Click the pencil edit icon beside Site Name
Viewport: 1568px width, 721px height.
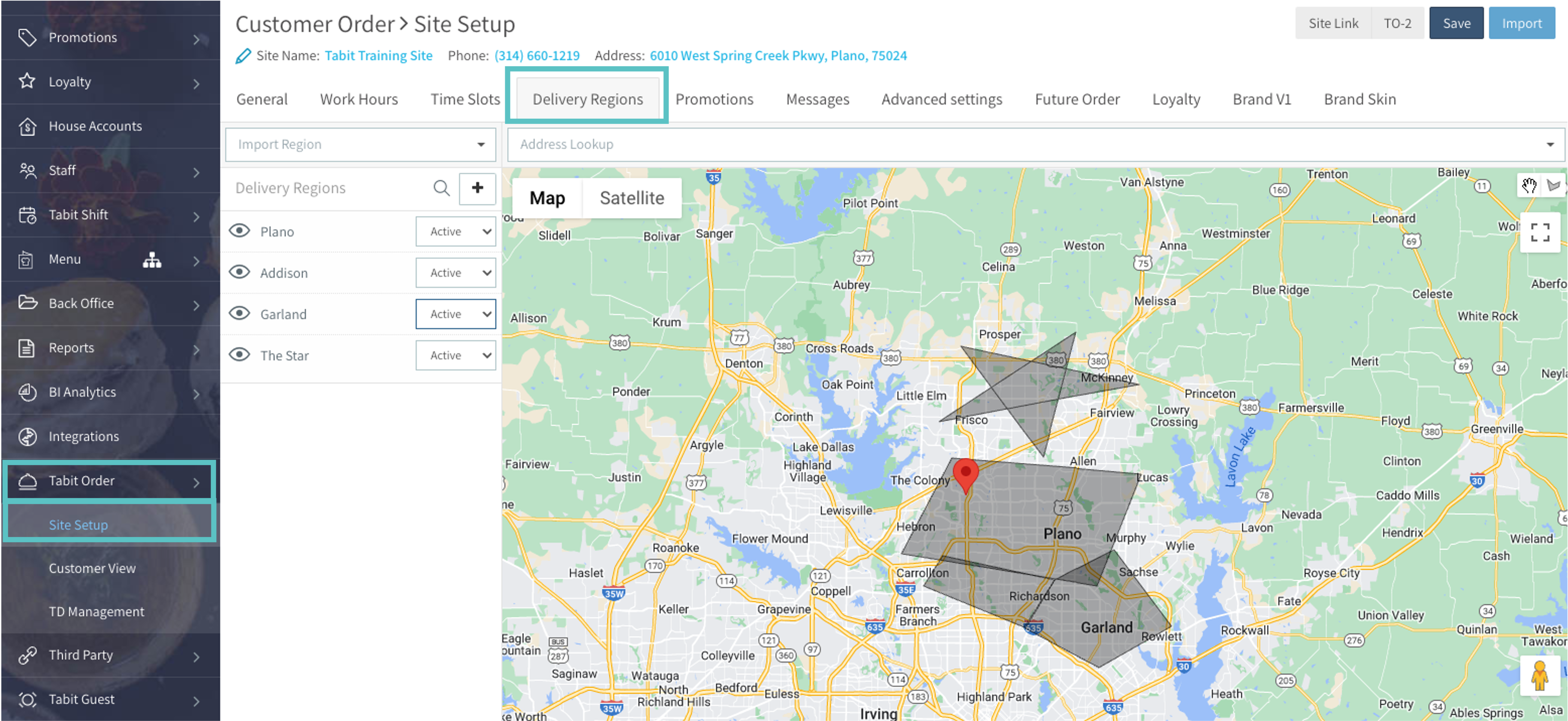[243, 56]
